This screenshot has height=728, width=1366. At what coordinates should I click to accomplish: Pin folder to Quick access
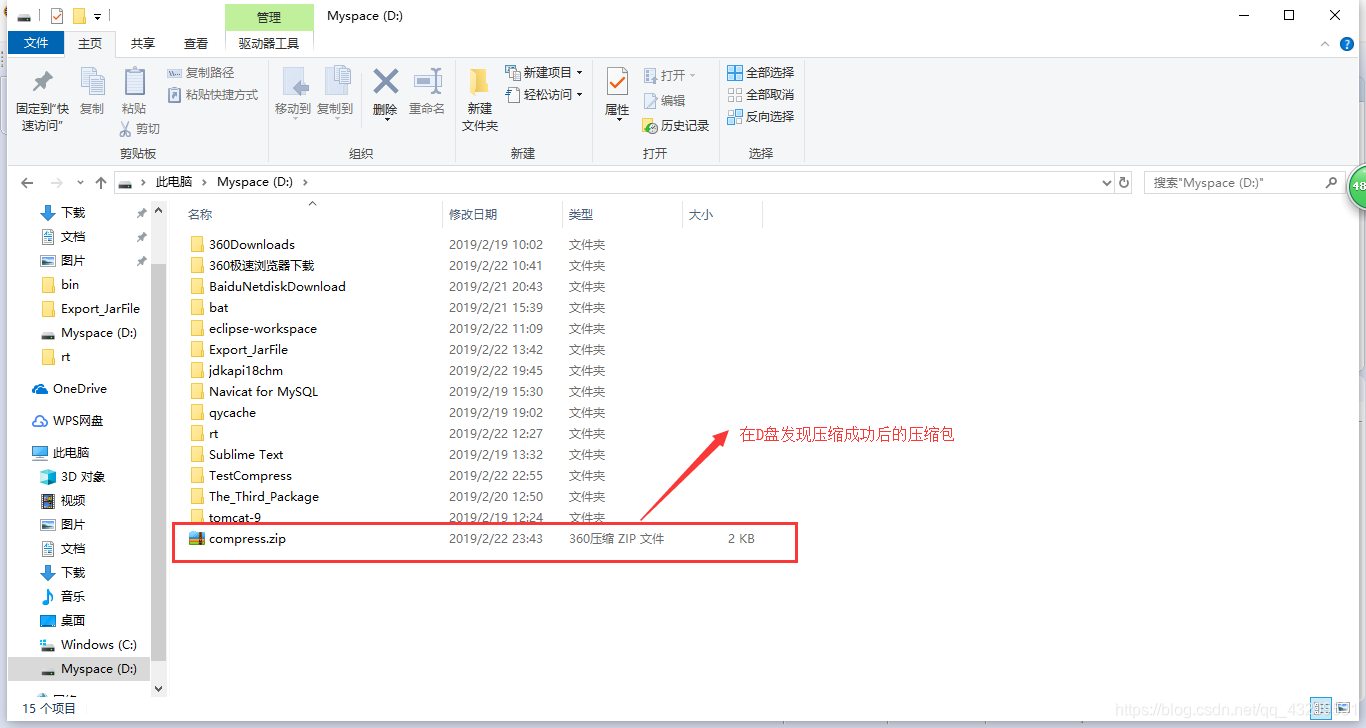click(x=42, y=101)
